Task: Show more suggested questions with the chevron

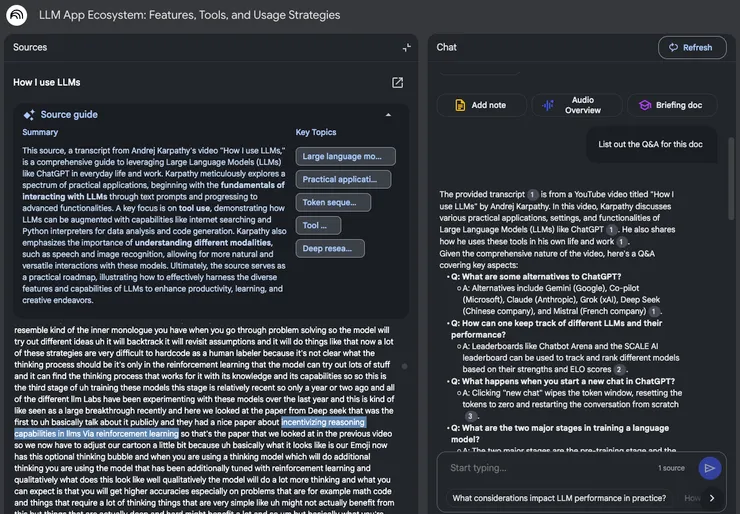Action: click(x=712, y=498)
